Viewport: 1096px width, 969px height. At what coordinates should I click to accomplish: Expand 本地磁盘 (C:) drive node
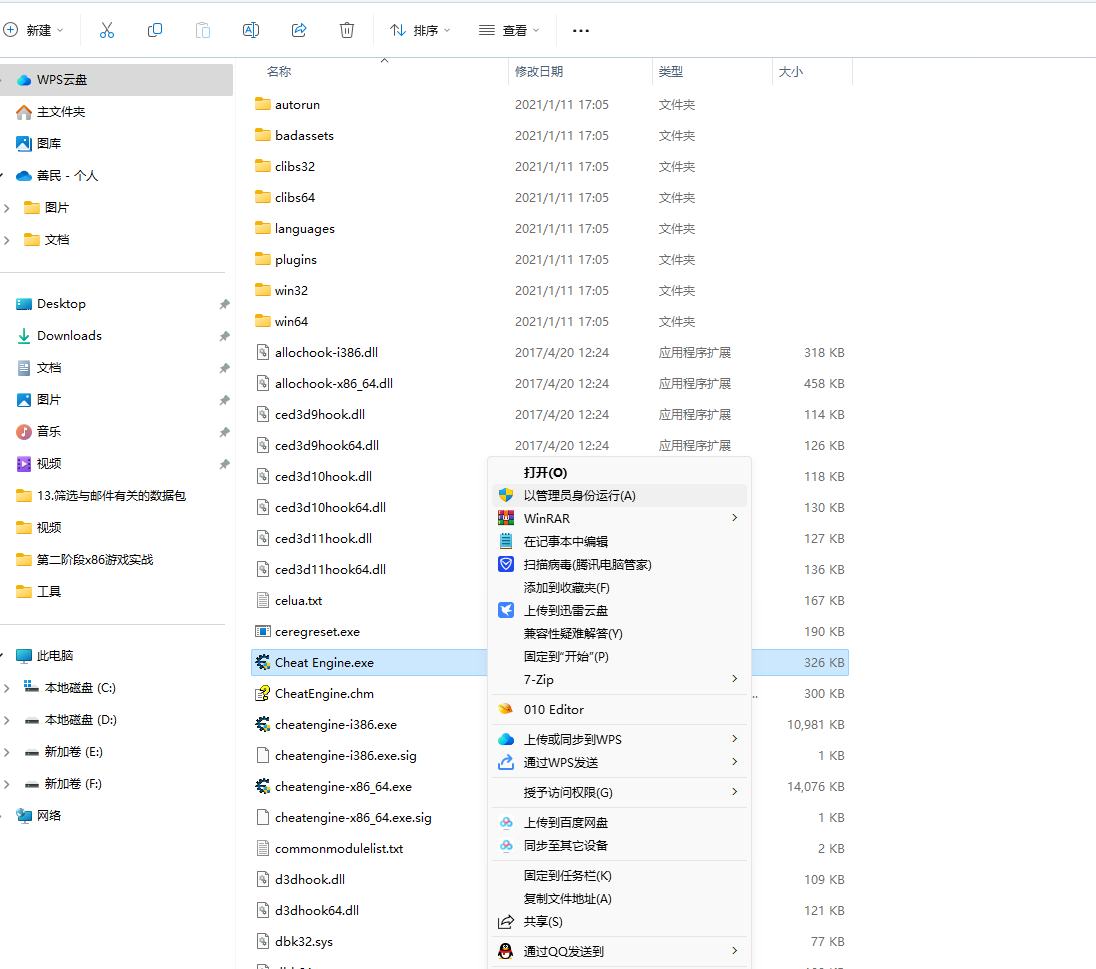pos(6,688)
